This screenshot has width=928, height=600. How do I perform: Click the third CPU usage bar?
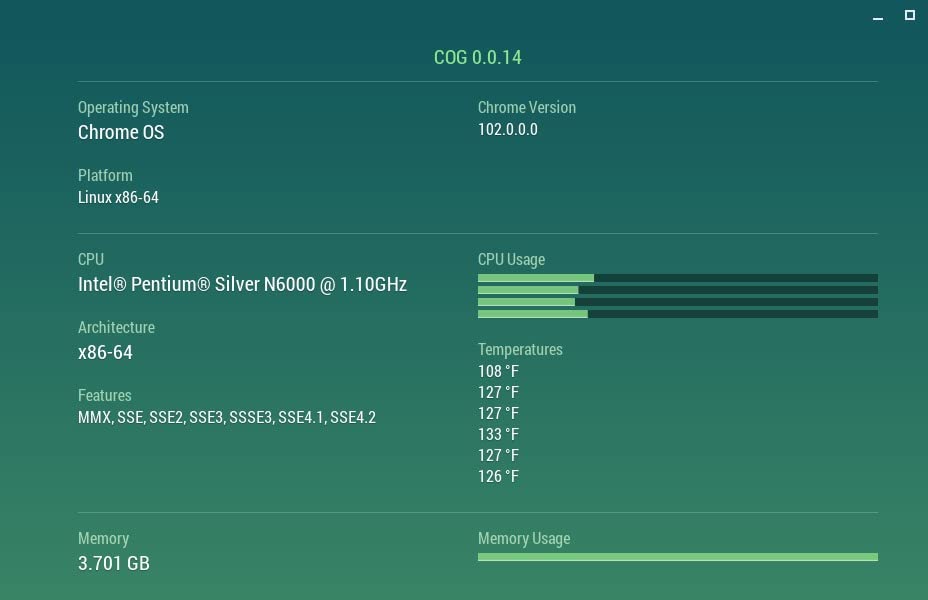coord(678,302)
